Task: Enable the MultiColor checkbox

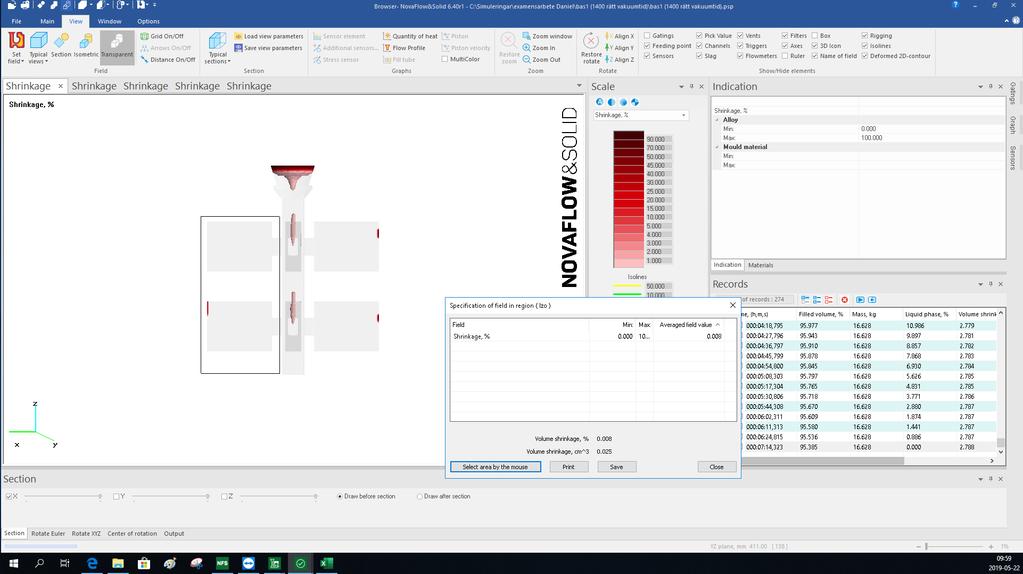Action: (x=445, y=59)
